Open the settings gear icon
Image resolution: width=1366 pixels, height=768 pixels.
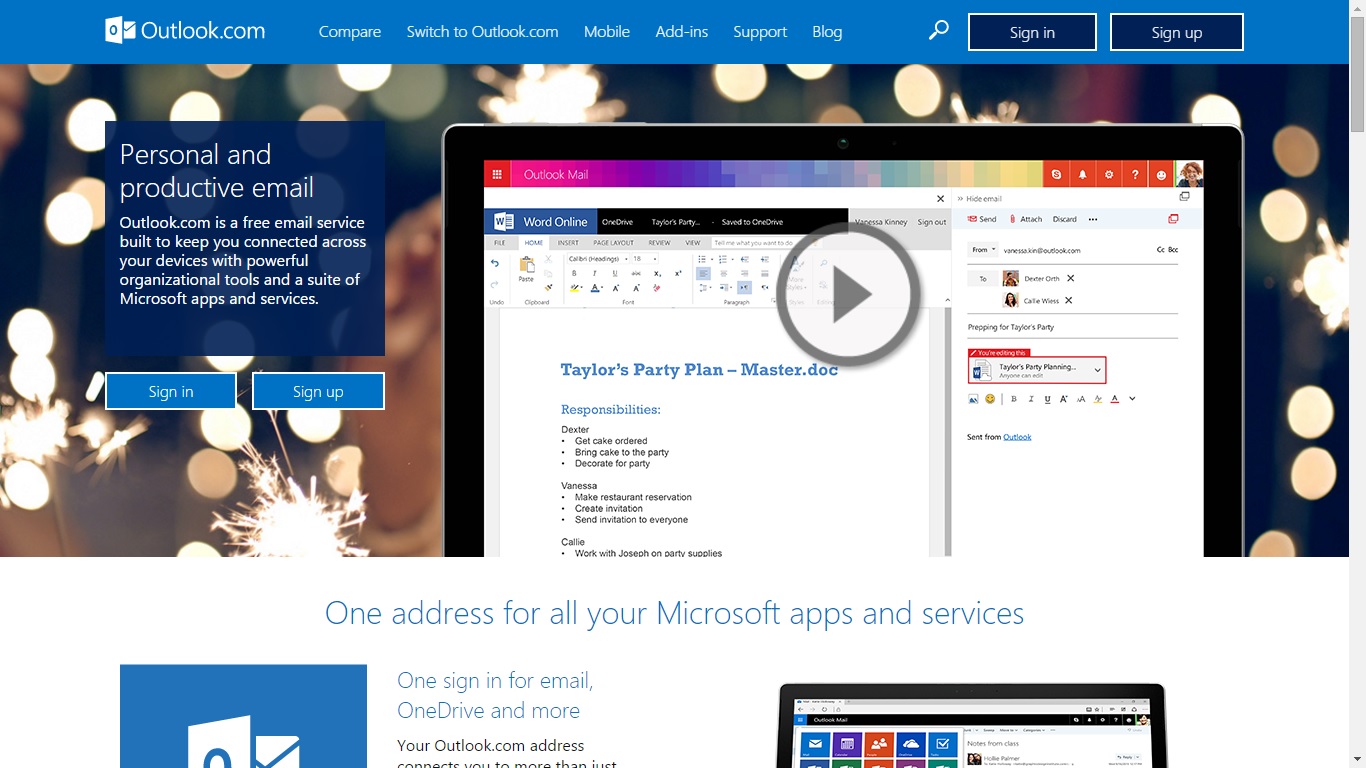[1108, 174]
